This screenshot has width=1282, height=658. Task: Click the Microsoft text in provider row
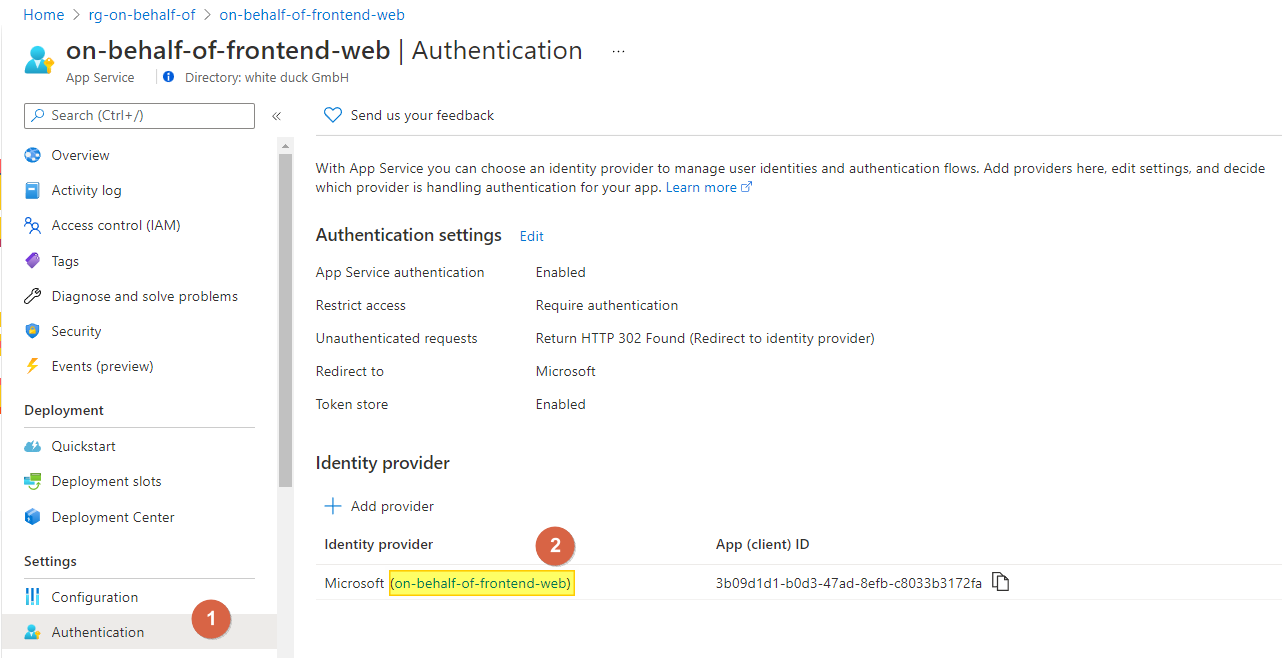pyautogui.click(x=354, y=582)
